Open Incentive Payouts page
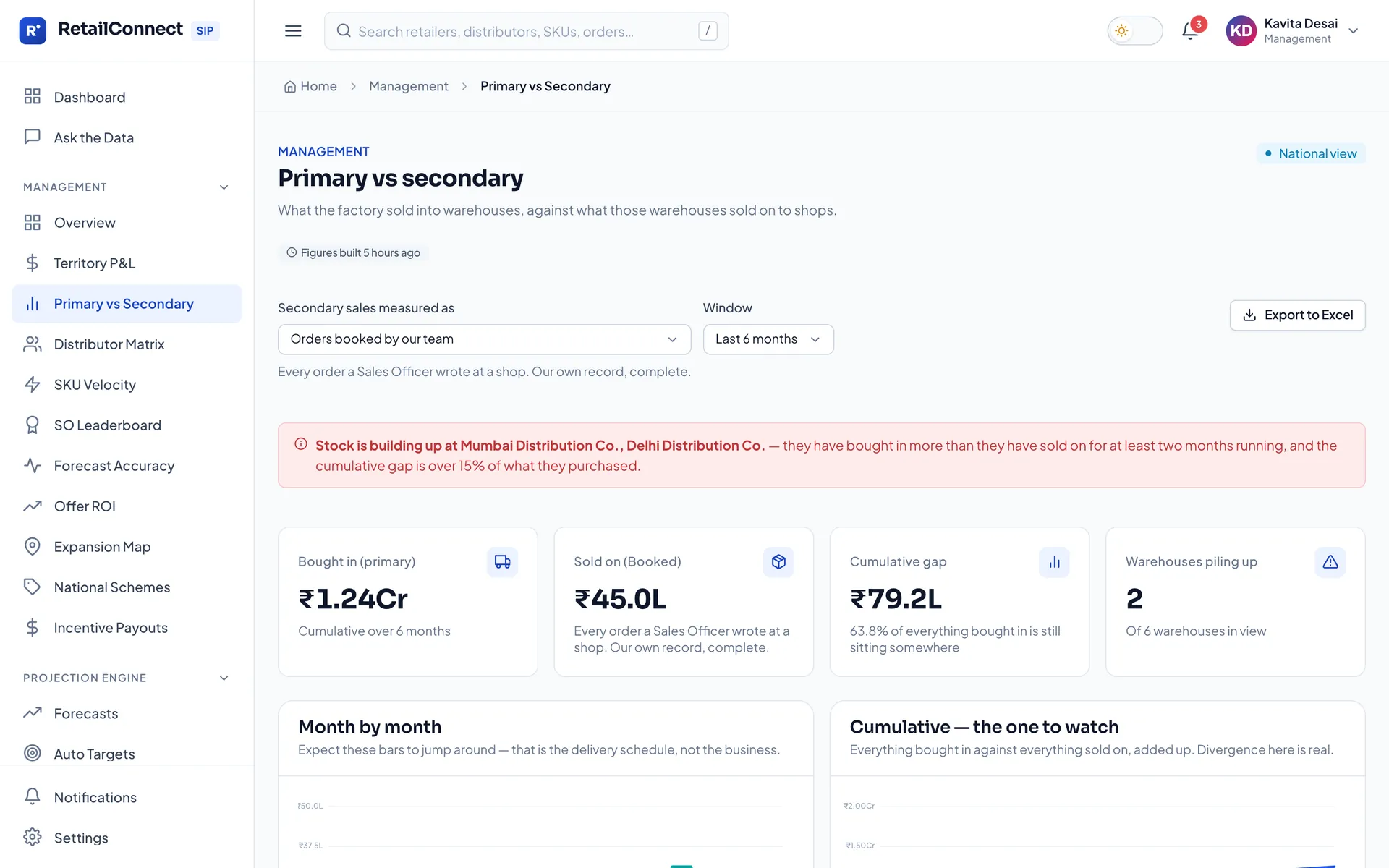 point(127,628)
